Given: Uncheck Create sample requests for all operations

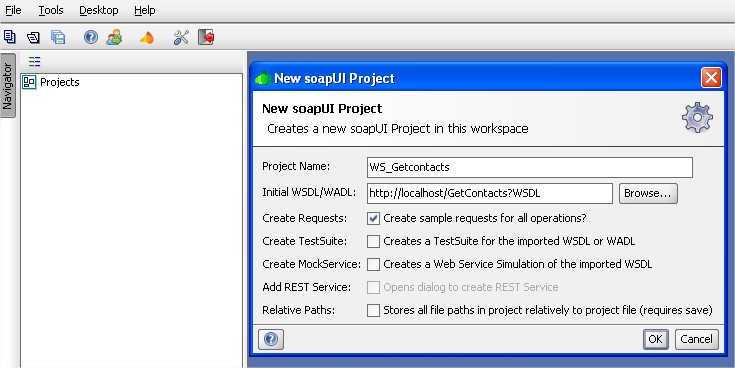Looking at the screenshot, I should (x=373, y=218).
